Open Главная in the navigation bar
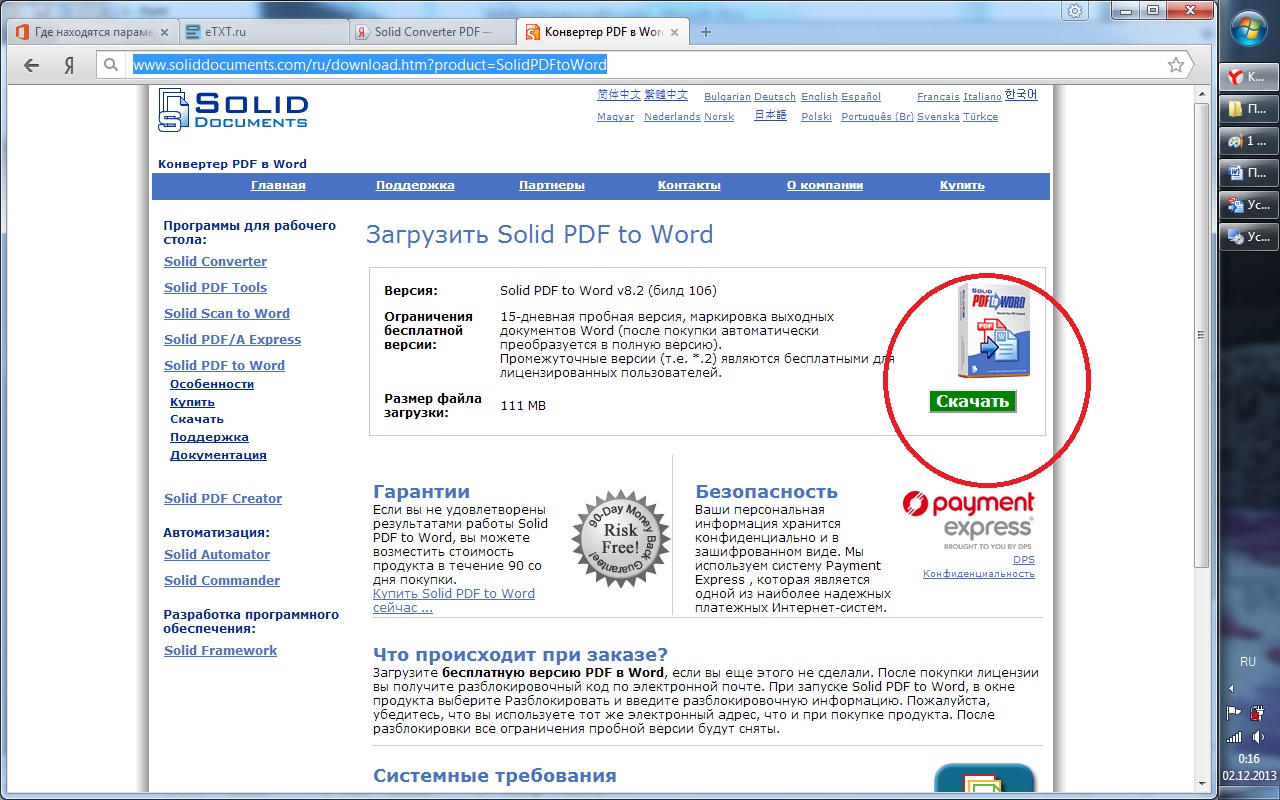1280x800 pixels. point(278,185)
